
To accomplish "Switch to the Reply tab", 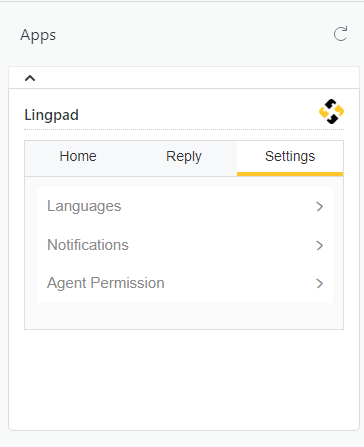I will coord(184,156).
